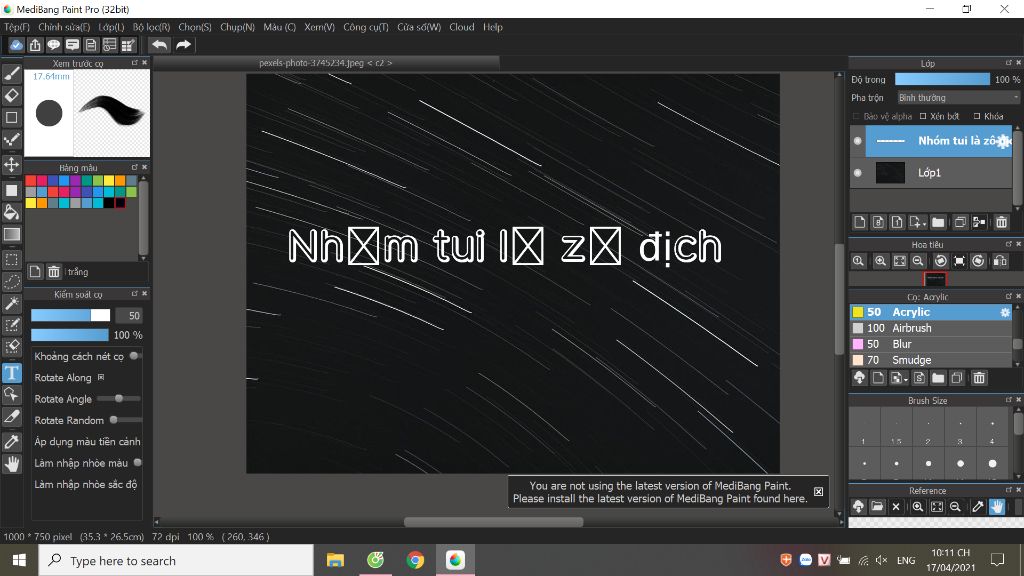This screenshot has height=576, width=1024.
Task: Add a new layer in Lớp panel
Action: coord(859,222)
